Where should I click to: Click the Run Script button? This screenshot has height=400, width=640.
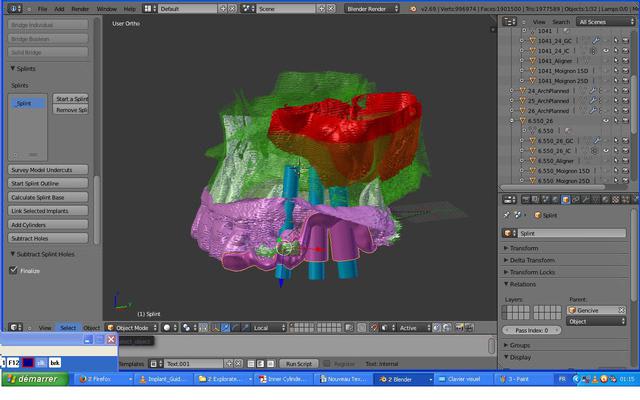pyautogui.click(x=299, y=363)
